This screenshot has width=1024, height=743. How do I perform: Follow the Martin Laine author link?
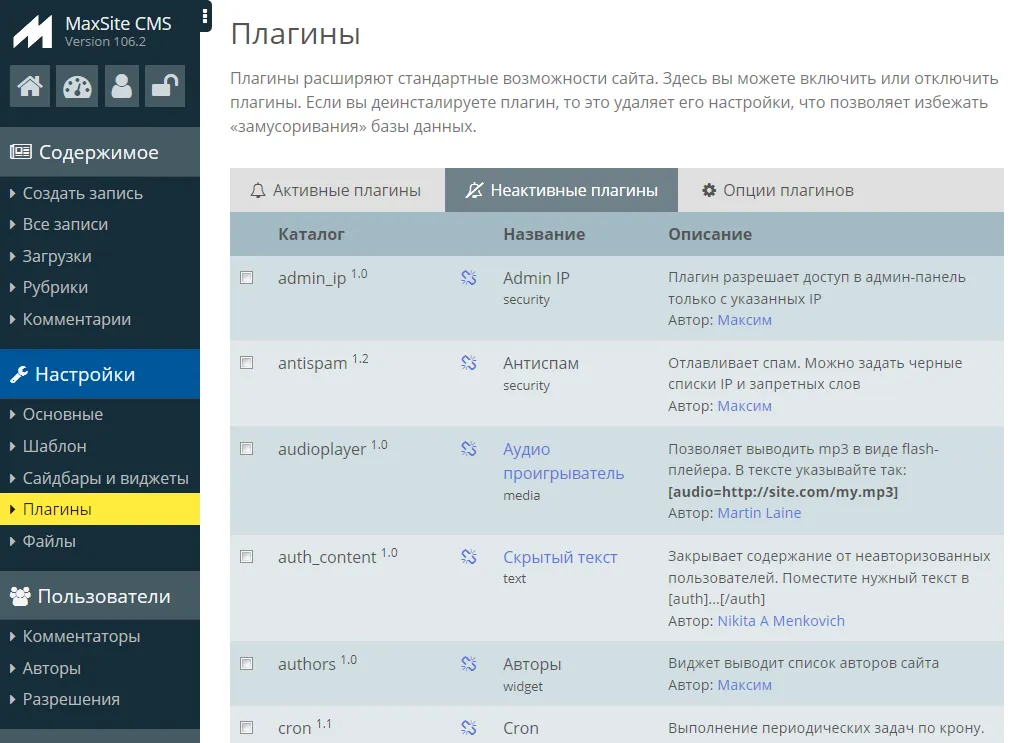759,513
